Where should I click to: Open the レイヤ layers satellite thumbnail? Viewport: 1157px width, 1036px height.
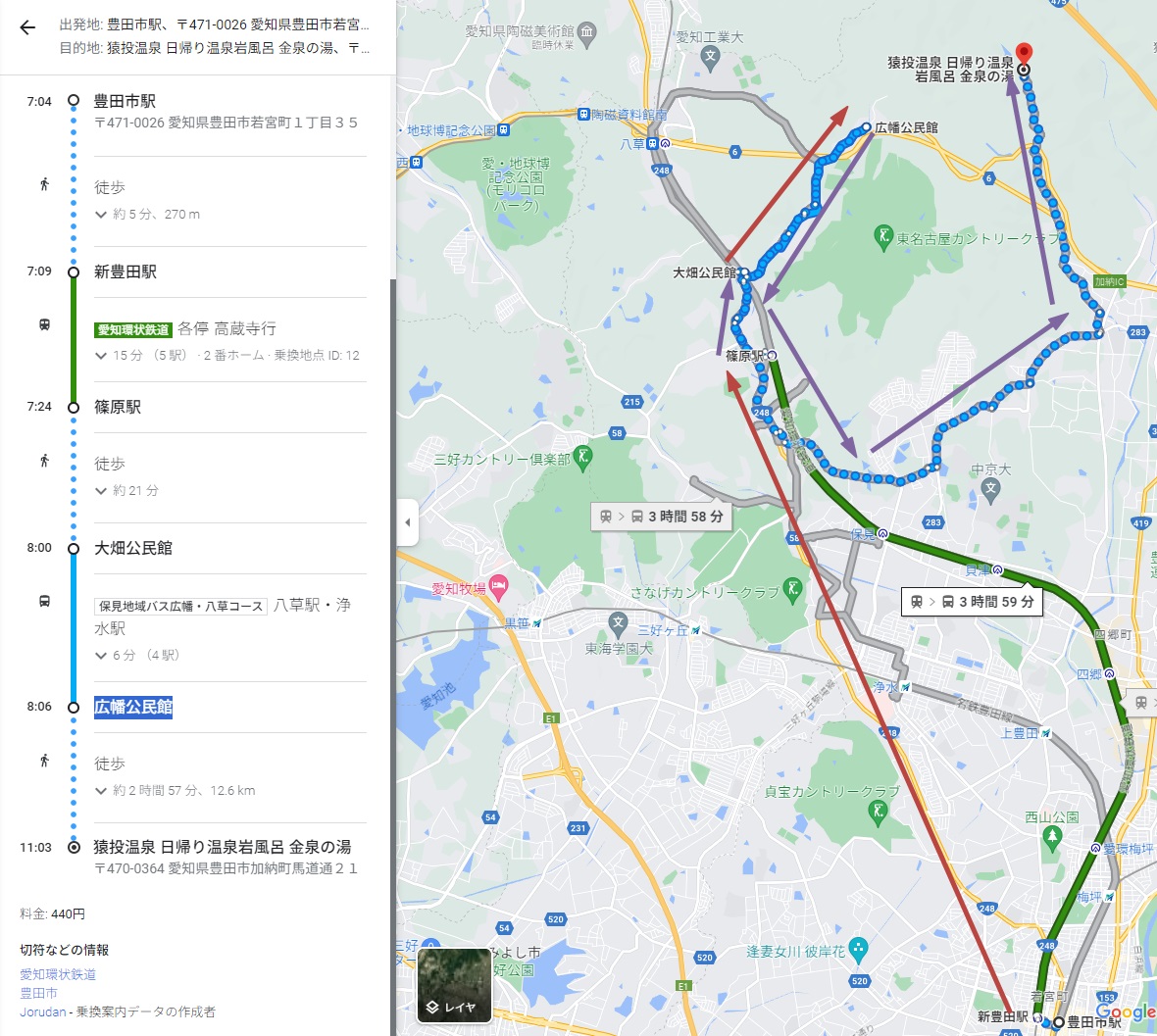click(454, 985)
